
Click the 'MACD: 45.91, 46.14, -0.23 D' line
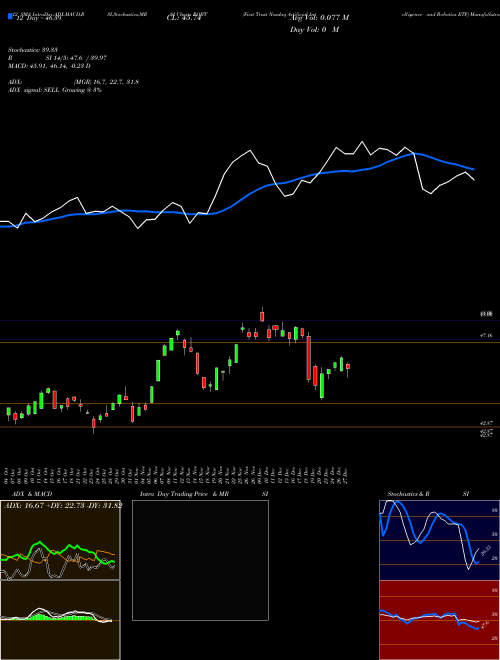click(49, 66)
